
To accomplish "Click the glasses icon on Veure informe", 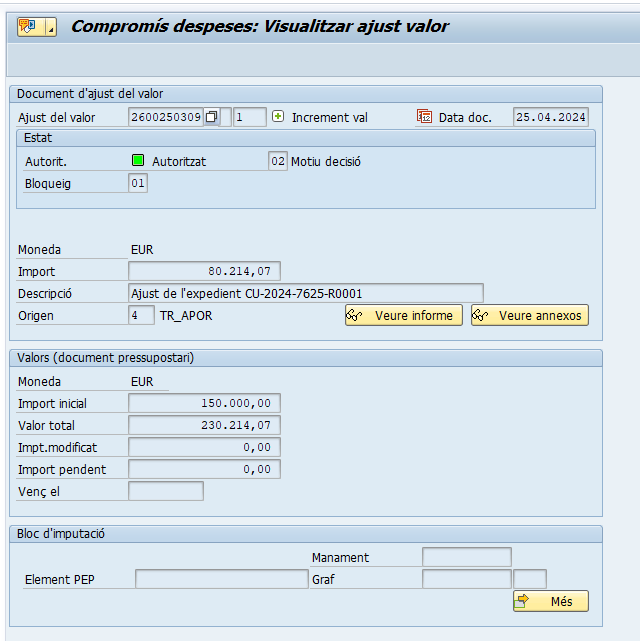I will tap(354, 316).
